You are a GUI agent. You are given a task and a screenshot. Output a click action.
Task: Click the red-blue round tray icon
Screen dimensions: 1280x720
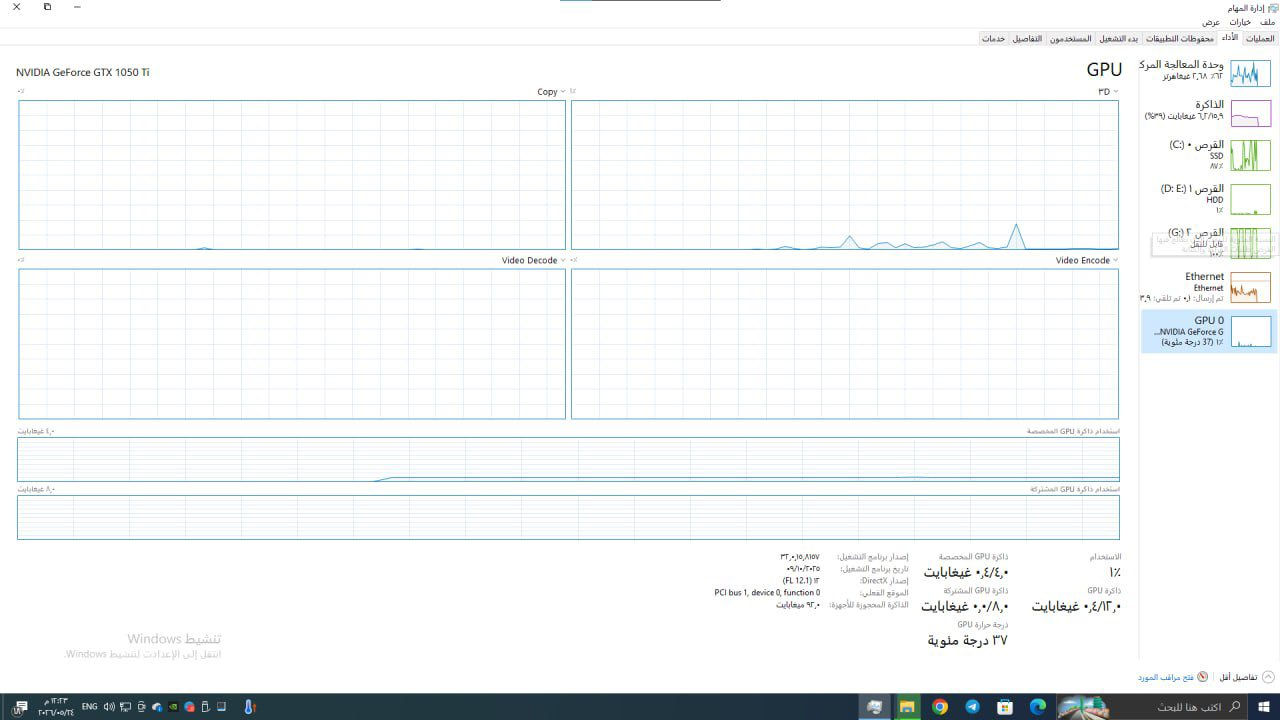[189, 707]
